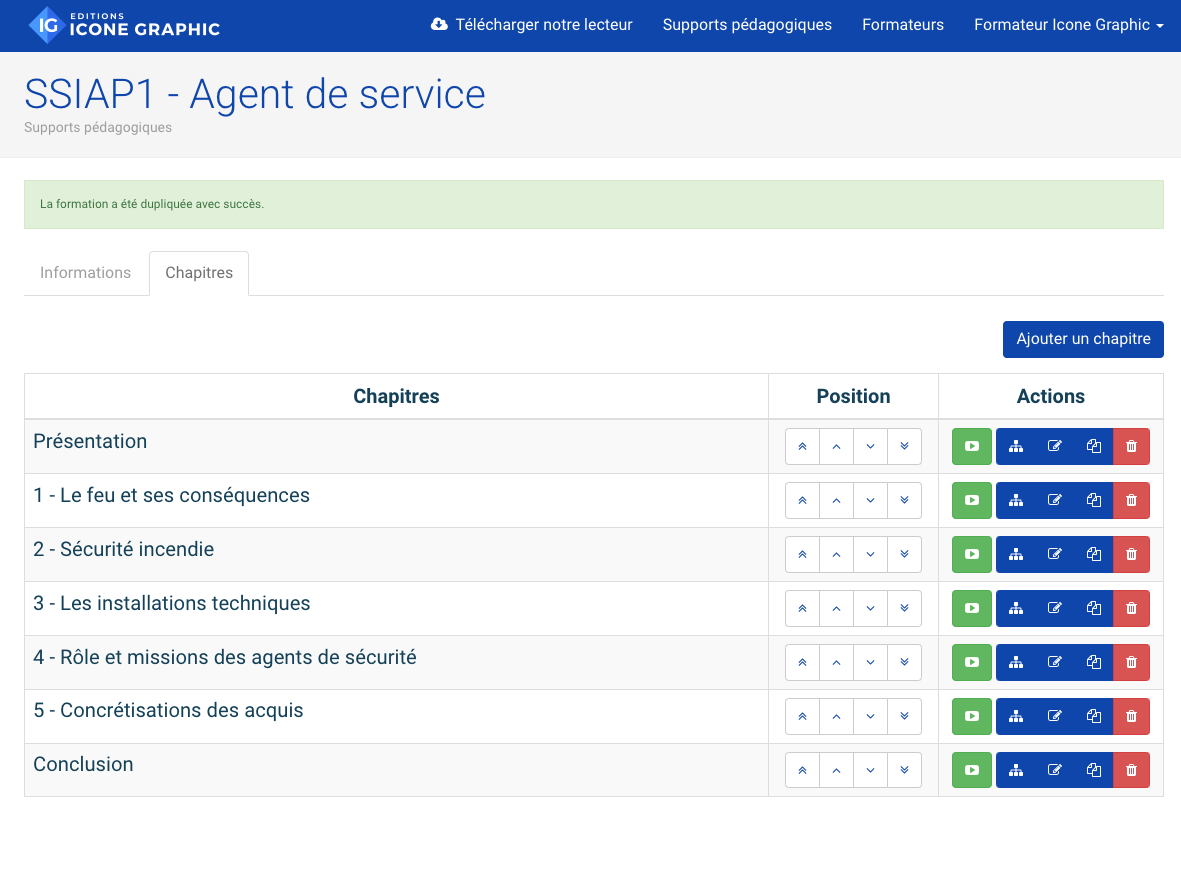Move Présentation down one position
The image size is (1181, 896).
[871, 446]
